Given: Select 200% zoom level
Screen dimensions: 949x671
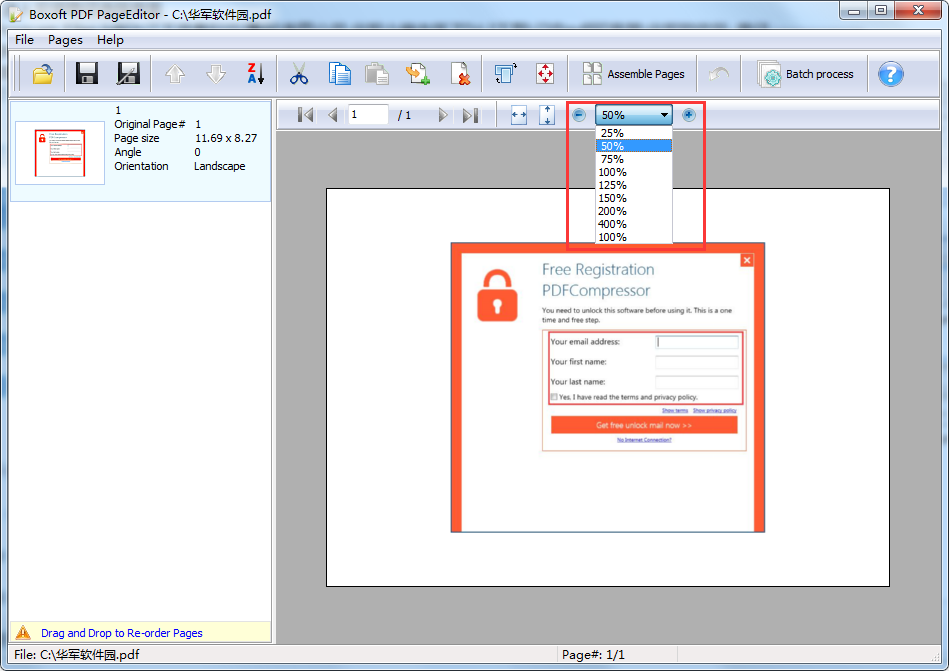Looking at the screenshot, I should pyautogui.click(x=612, y=211).
